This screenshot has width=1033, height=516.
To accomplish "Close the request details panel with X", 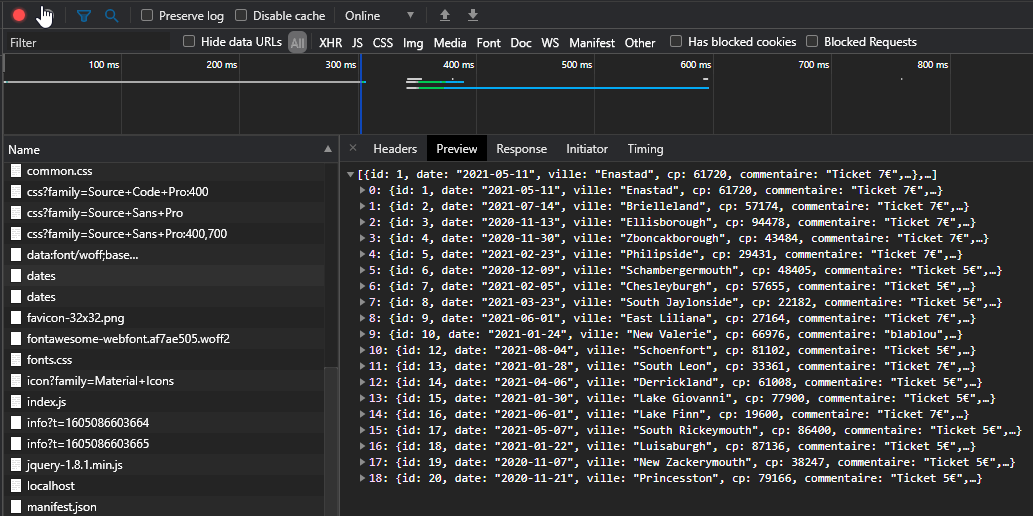I will (x=353, y=148).
